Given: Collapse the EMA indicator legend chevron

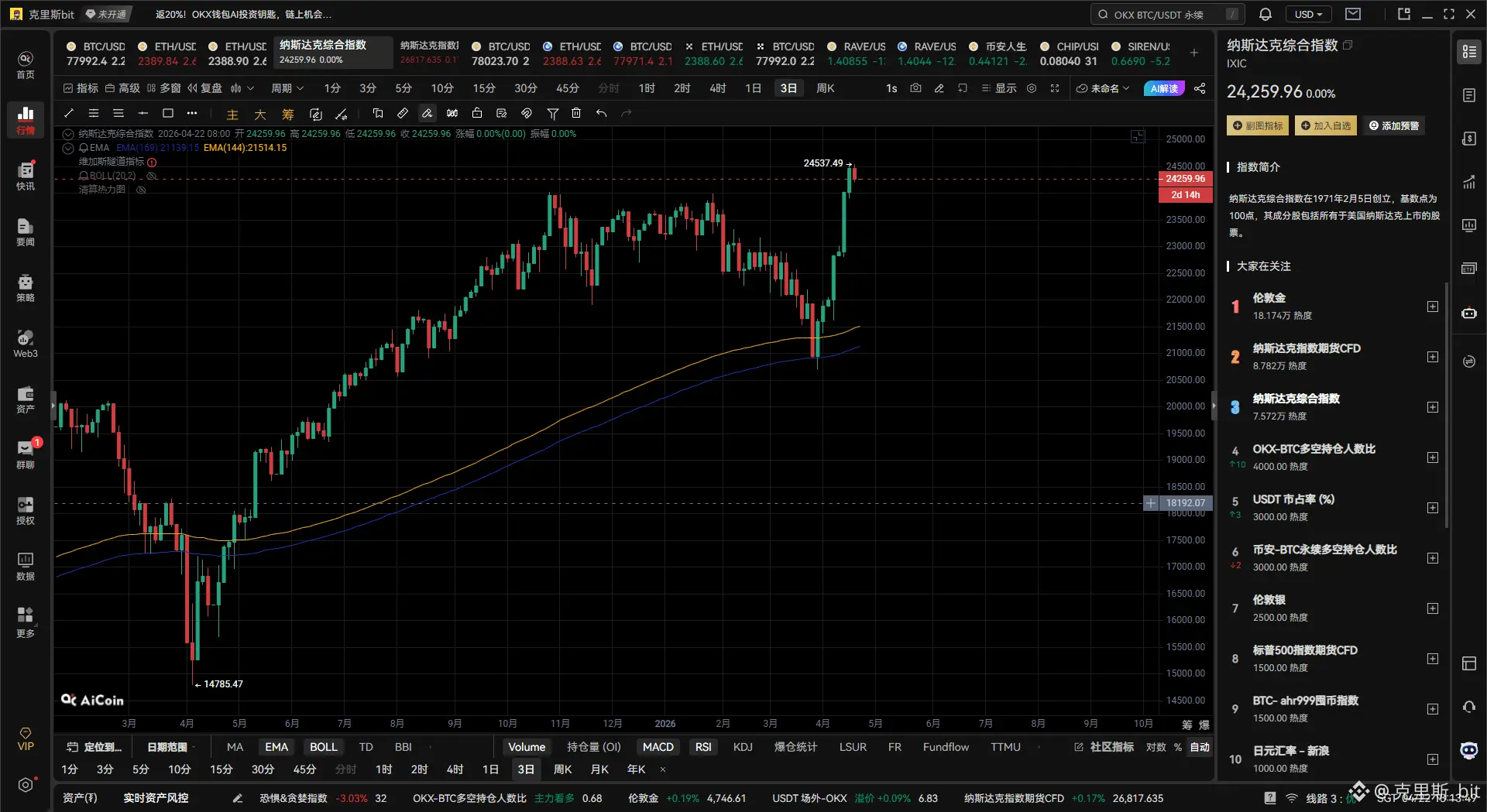Looking at the screenshot, I should 68,148.
